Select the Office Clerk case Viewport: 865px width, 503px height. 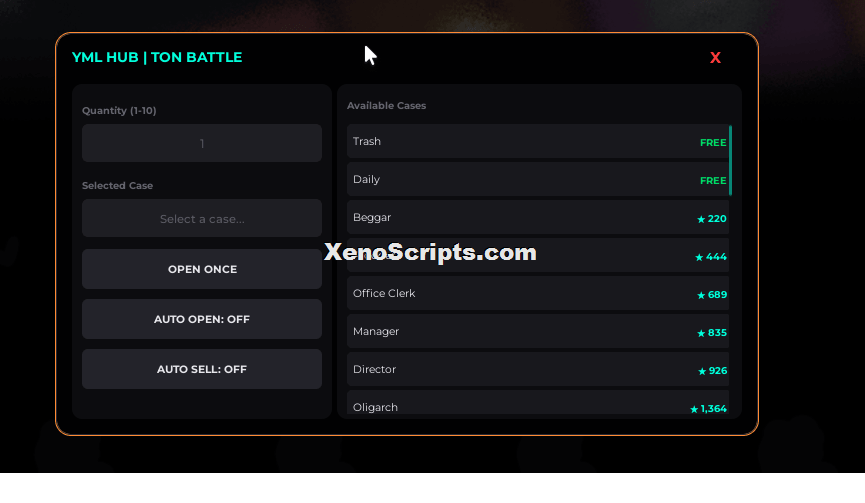538,294
